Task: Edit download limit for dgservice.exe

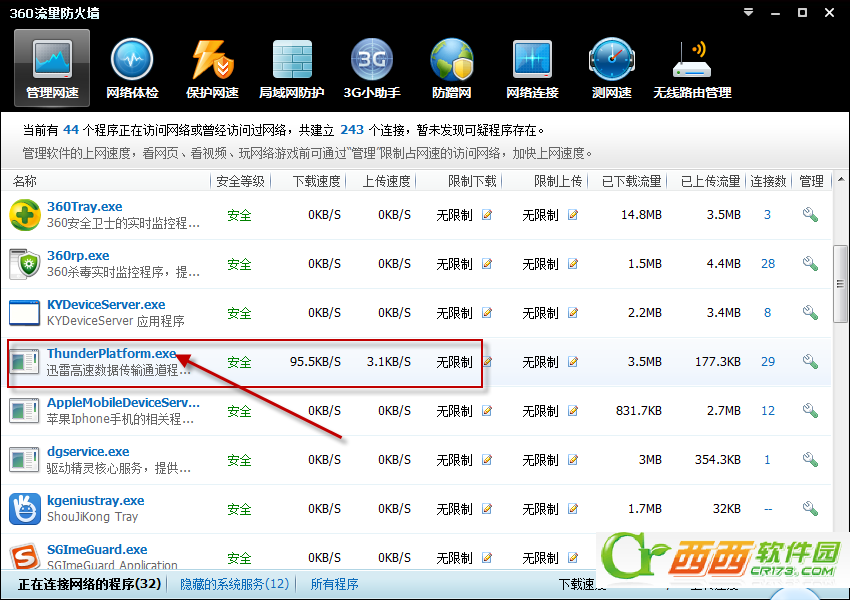Action: (x=487, y=460)
